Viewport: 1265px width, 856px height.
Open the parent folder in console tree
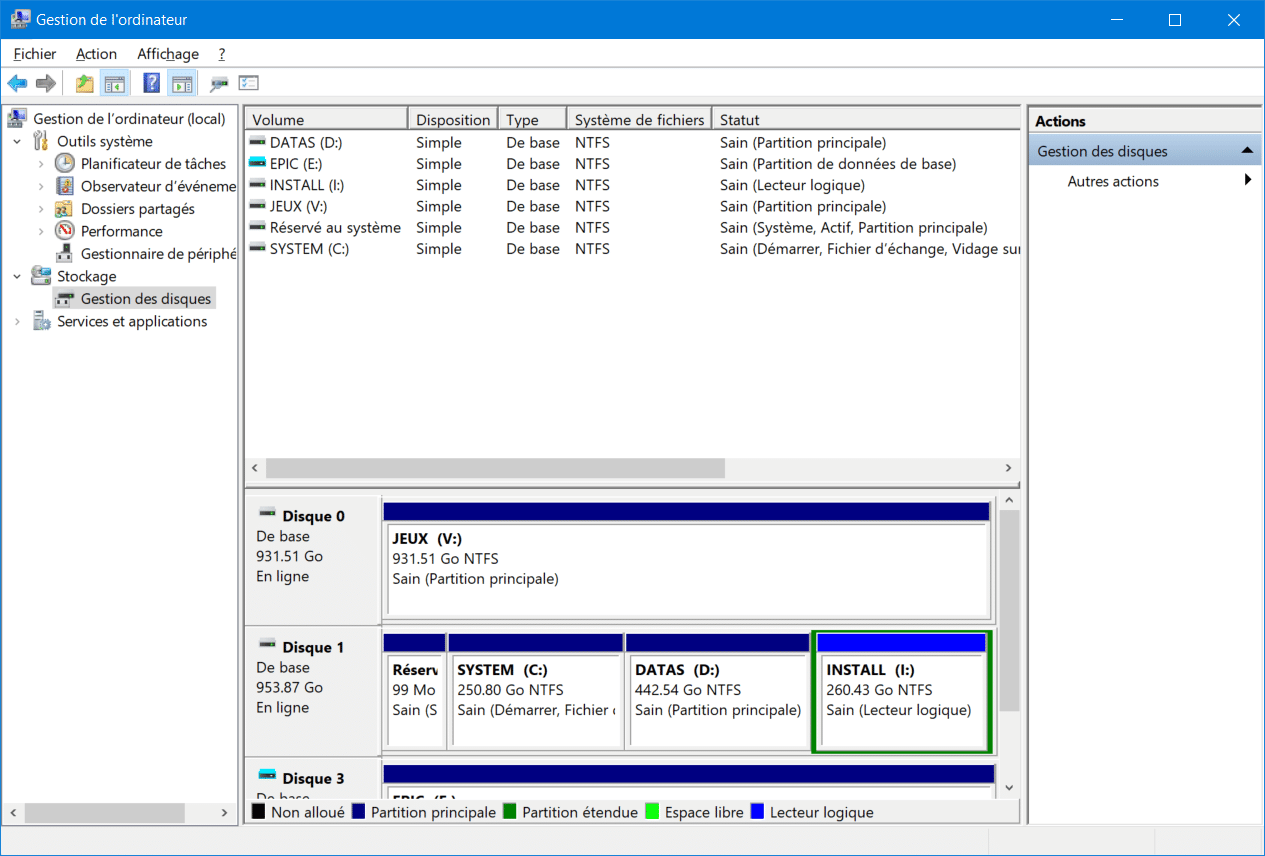pyautogui.click(x=84, y=83)
